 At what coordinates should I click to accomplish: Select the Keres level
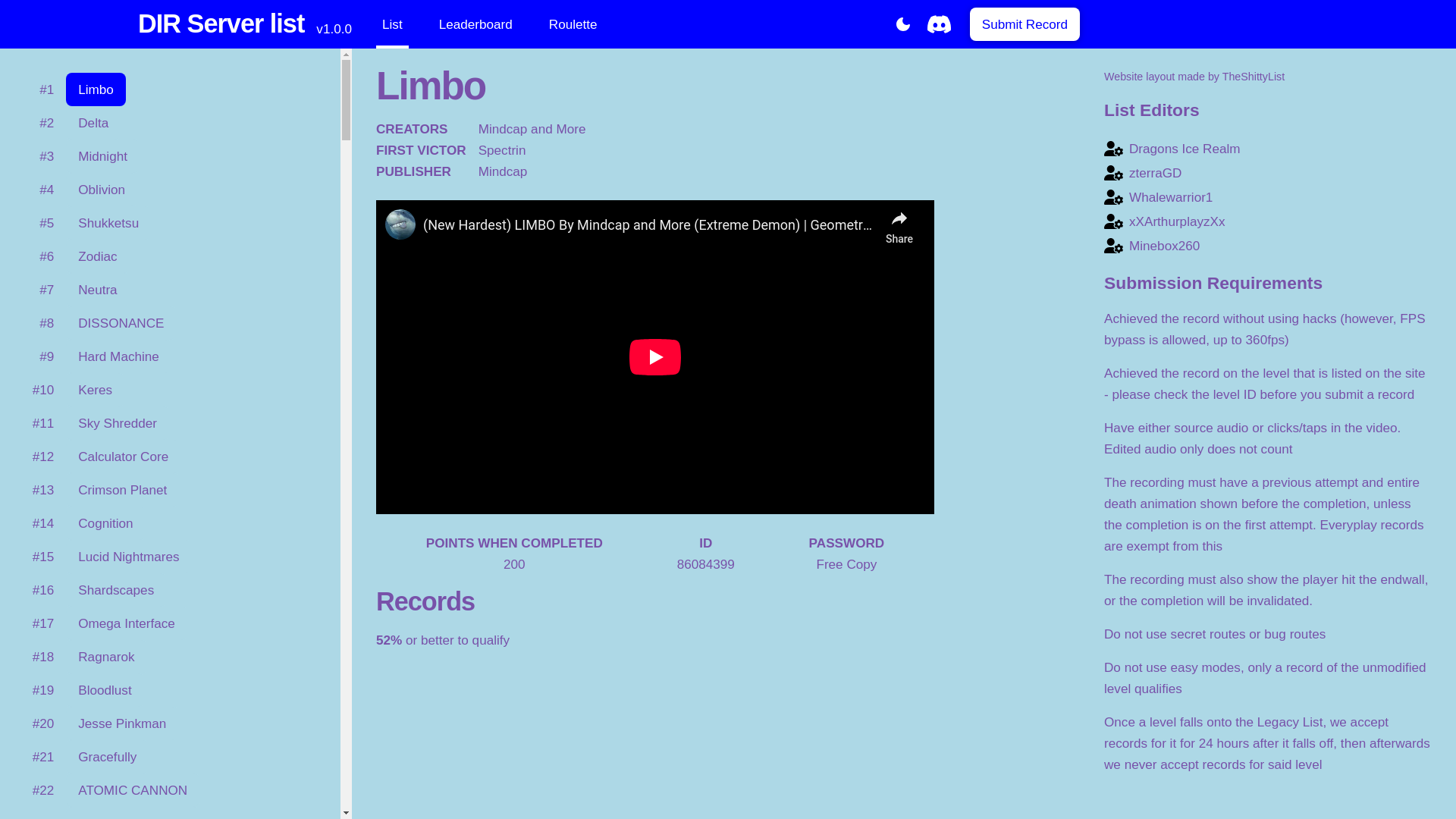[95, 390]
